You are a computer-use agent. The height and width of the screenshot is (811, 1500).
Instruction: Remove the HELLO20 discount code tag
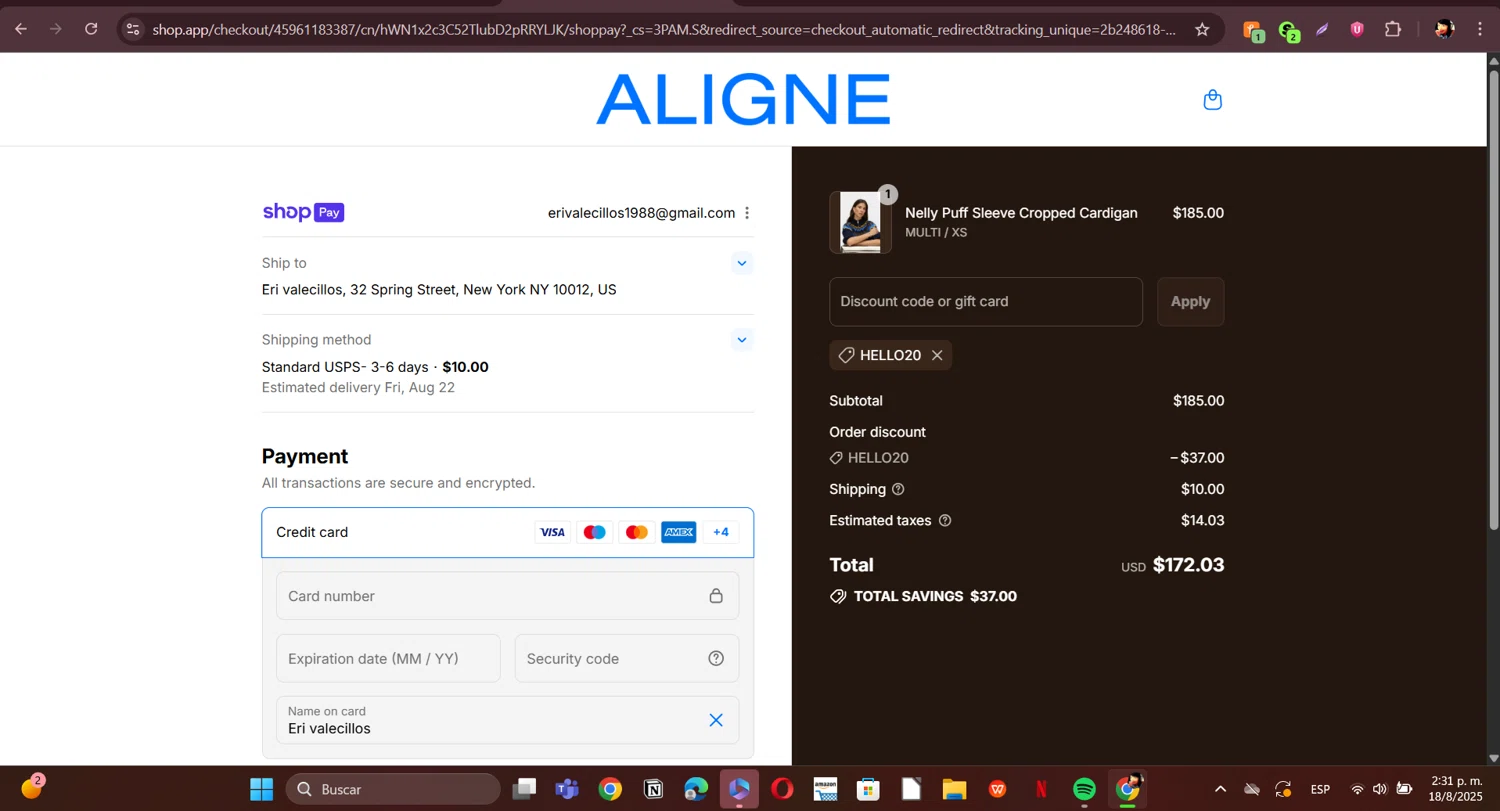(937, 355)
